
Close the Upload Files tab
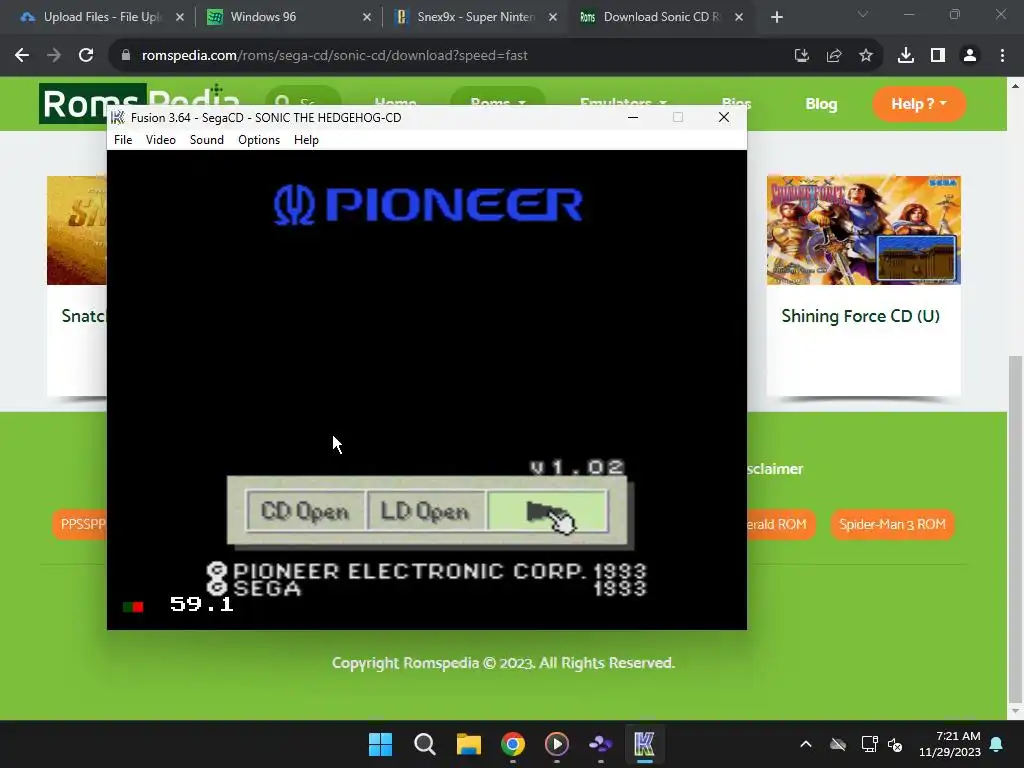point(180,17)
